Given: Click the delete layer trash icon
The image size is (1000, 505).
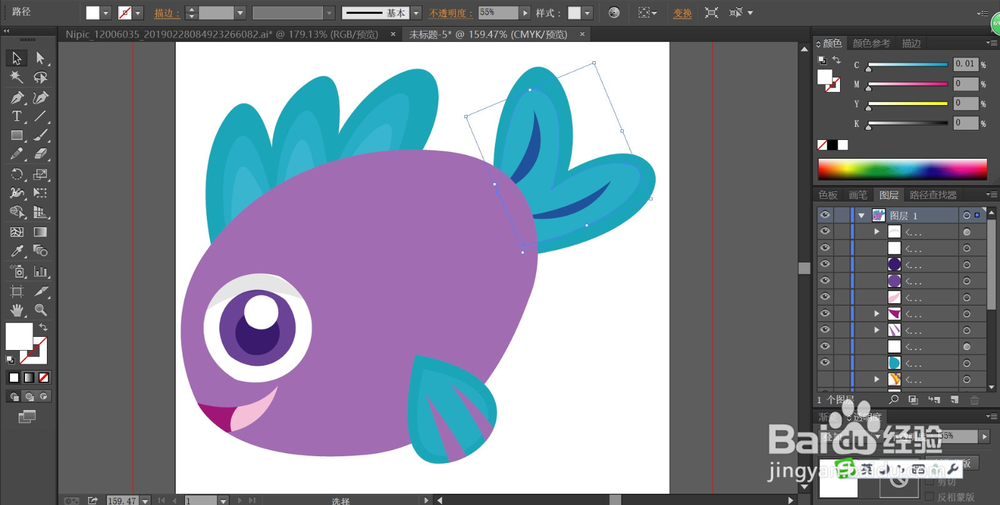Looking at the screenshot, I should pos(975,400).
